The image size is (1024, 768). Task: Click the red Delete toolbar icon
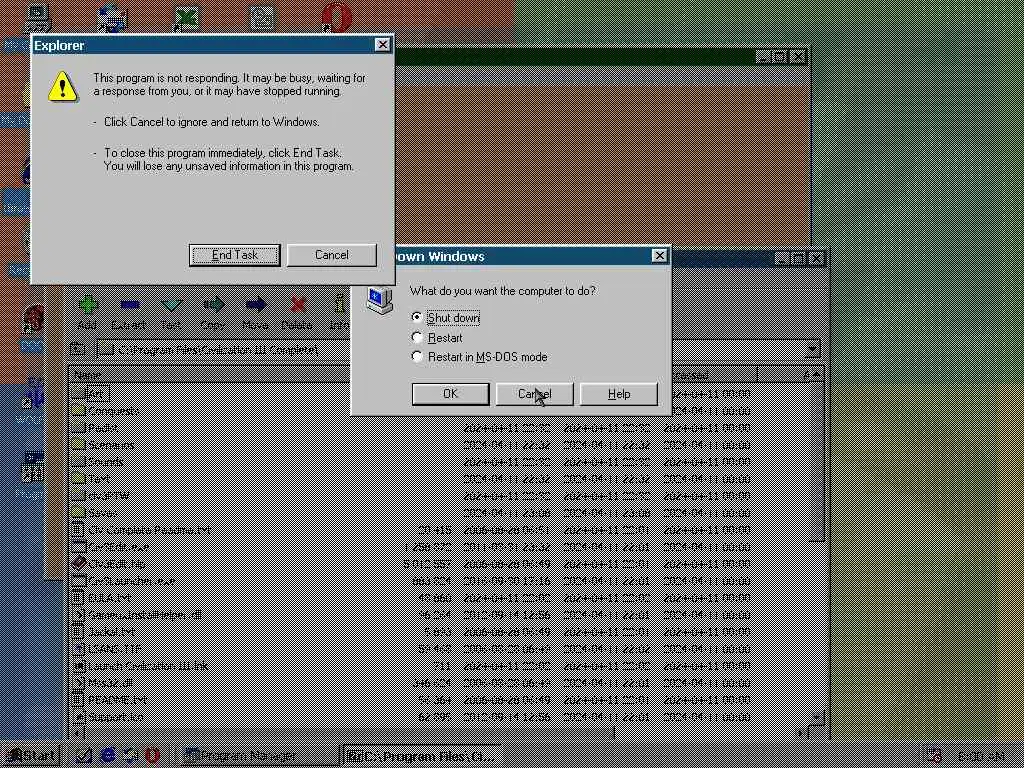(x=297, y=305)
